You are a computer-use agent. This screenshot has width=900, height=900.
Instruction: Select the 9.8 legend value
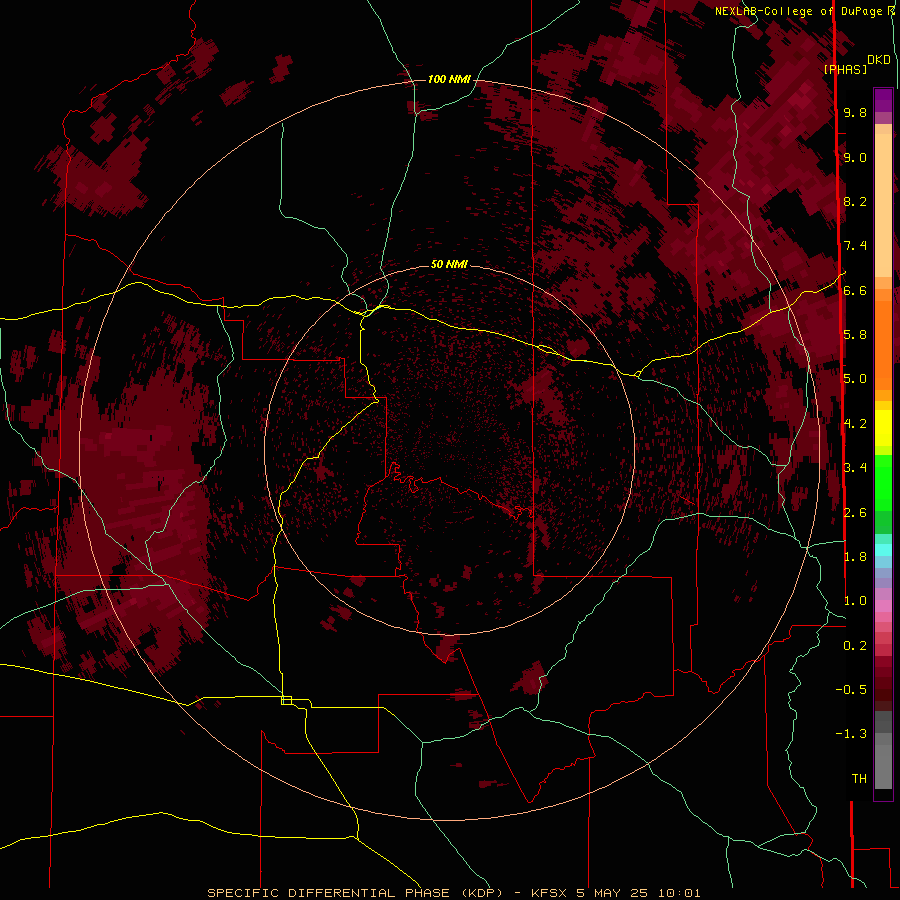pos(855,112)
